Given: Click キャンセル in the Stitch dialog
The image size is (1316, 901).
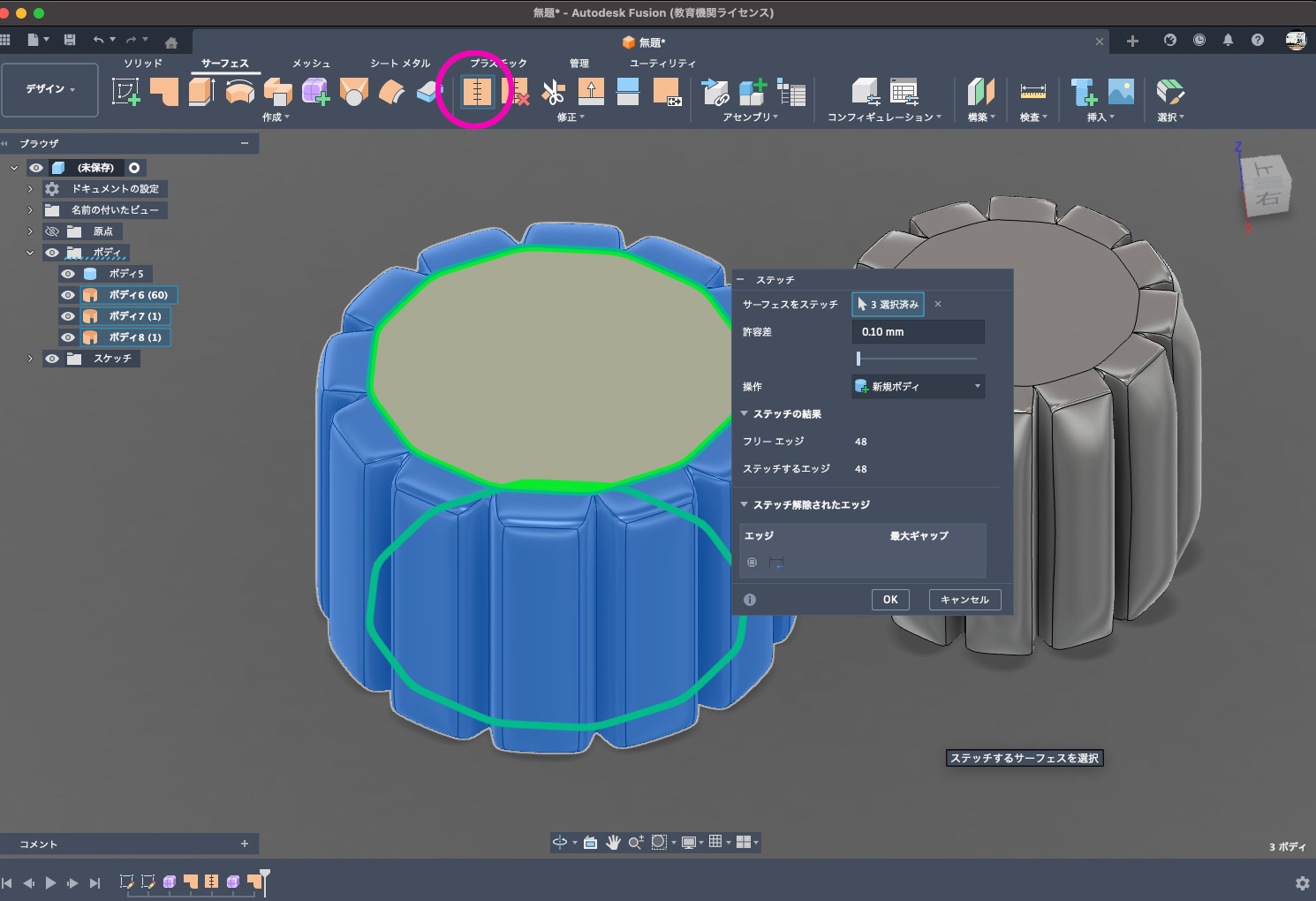Looking at the screenshot, I should (964, 600).
